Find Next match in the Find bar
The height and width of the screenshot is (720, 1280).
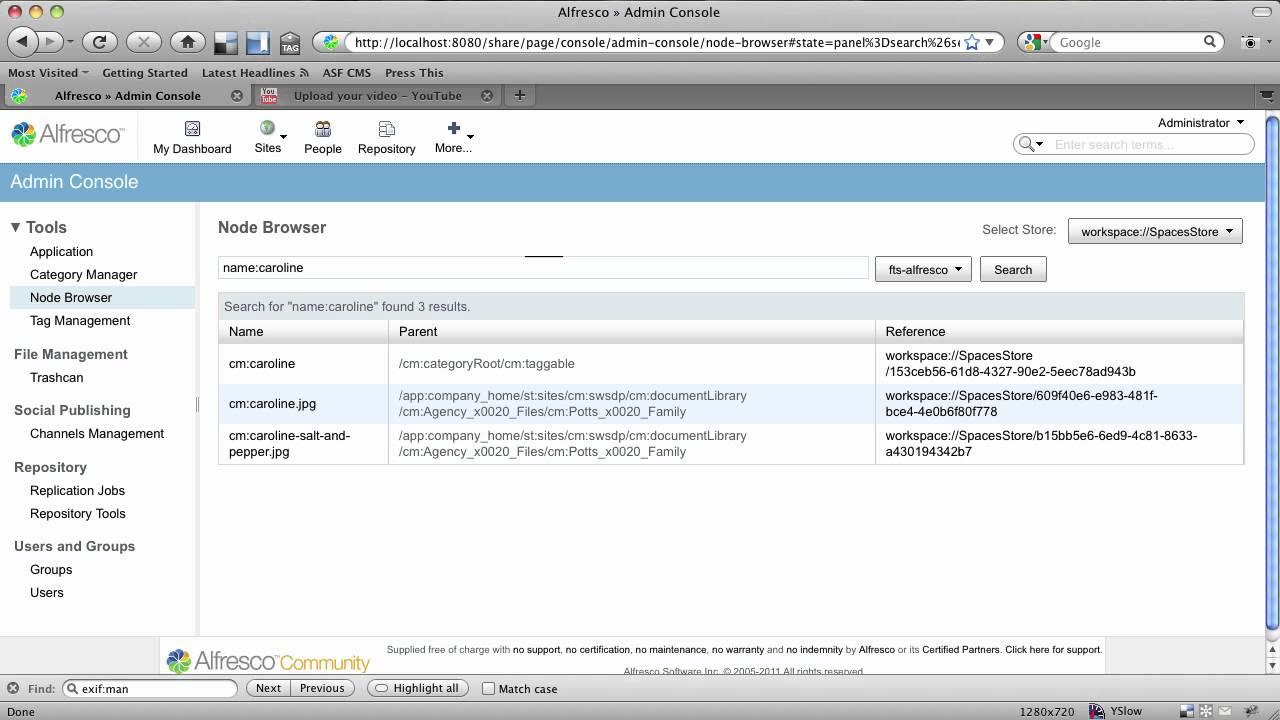coord(268,688)
